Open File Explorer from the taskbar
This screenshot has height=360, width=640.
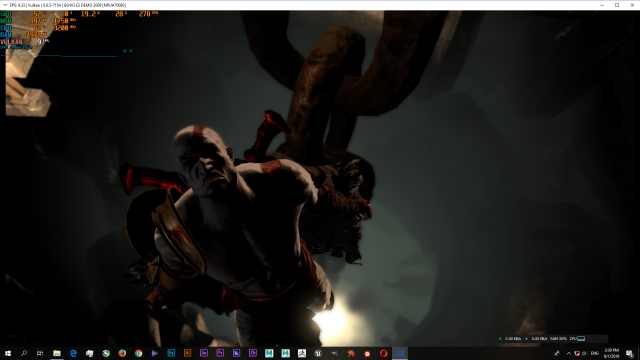57,353
